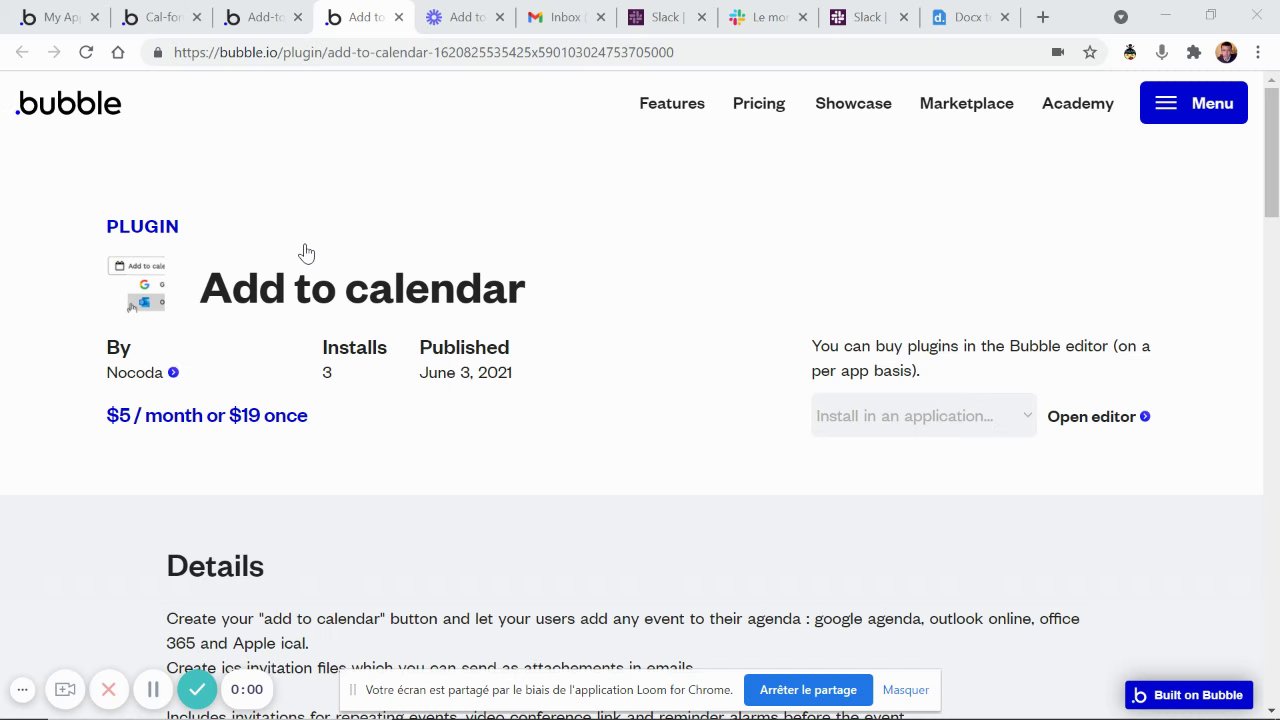
Task: Click the Add to calendar plugin thumbnail
Action: [x=137, y=285]
